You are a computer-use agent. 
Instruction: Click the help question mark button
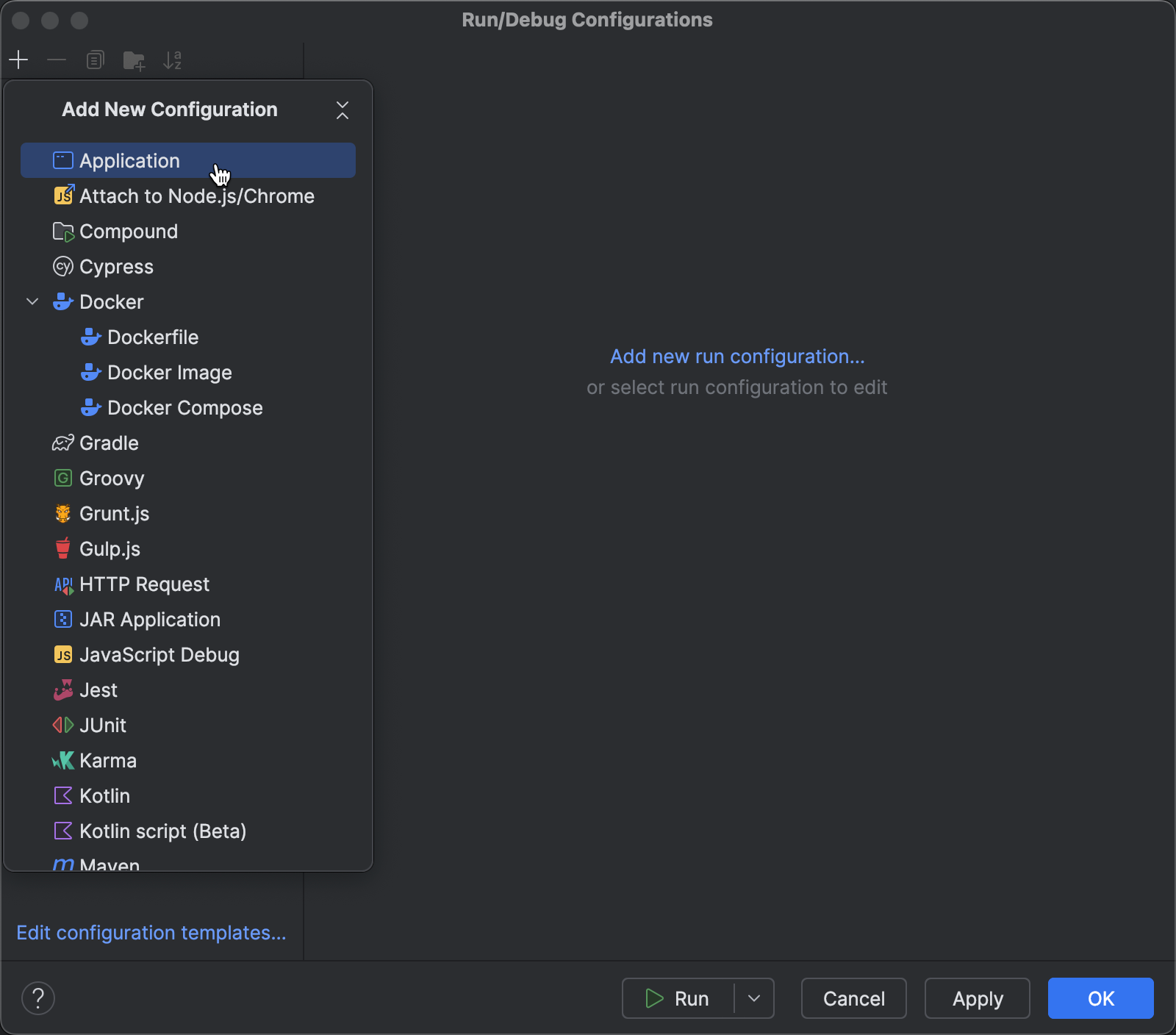pos(39,998)
